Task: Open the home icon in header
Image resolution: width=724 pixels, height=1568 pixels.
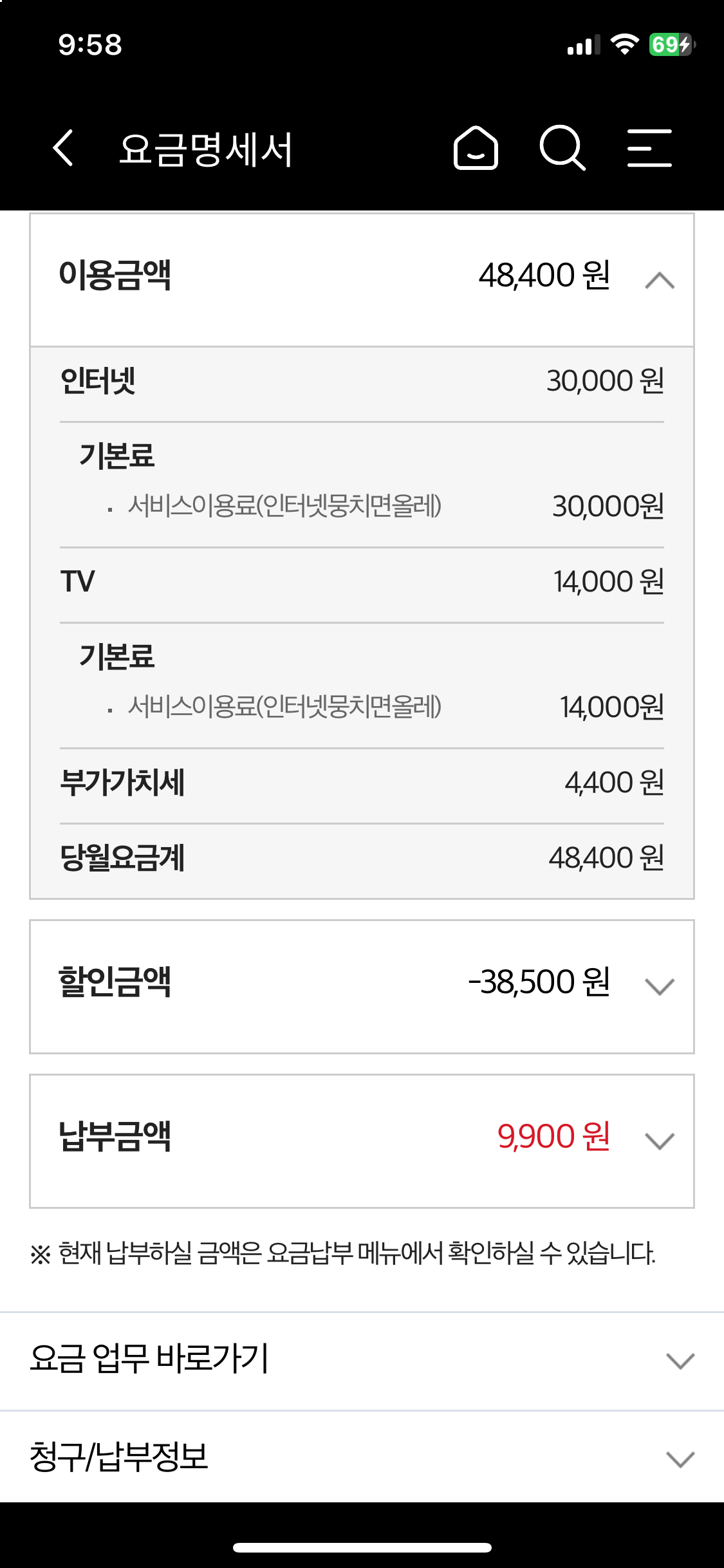Action: 476,148
